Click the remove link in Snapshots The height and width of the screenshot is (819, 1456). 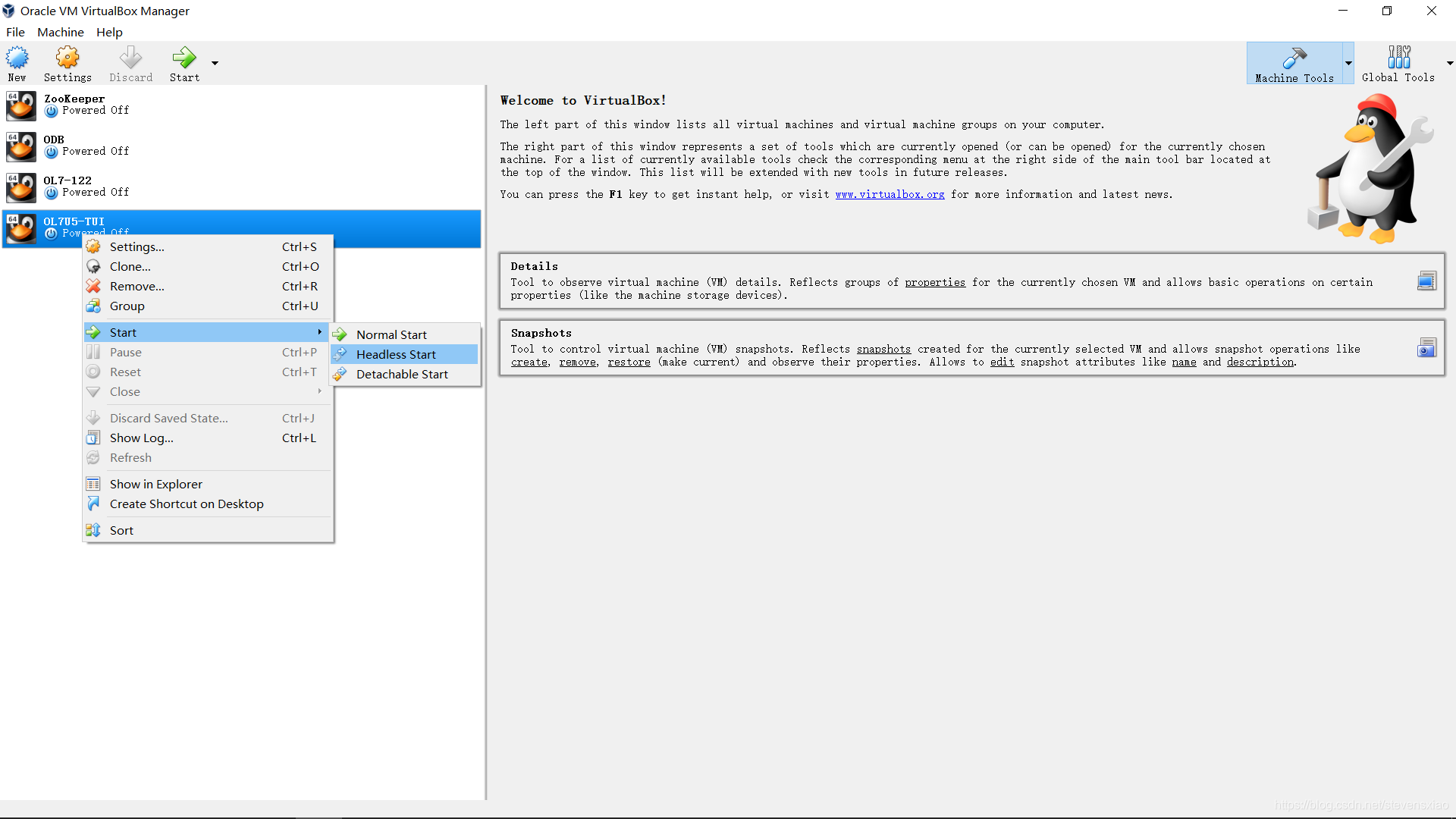577,362
